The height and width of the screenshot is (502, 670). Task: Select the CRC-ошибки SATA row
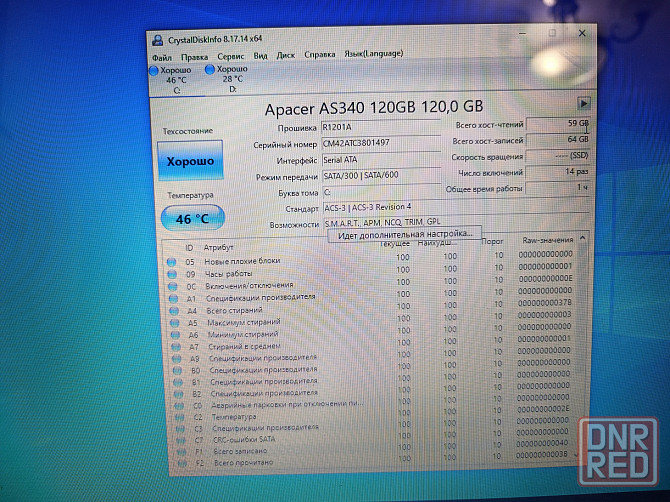coord(374,437)
